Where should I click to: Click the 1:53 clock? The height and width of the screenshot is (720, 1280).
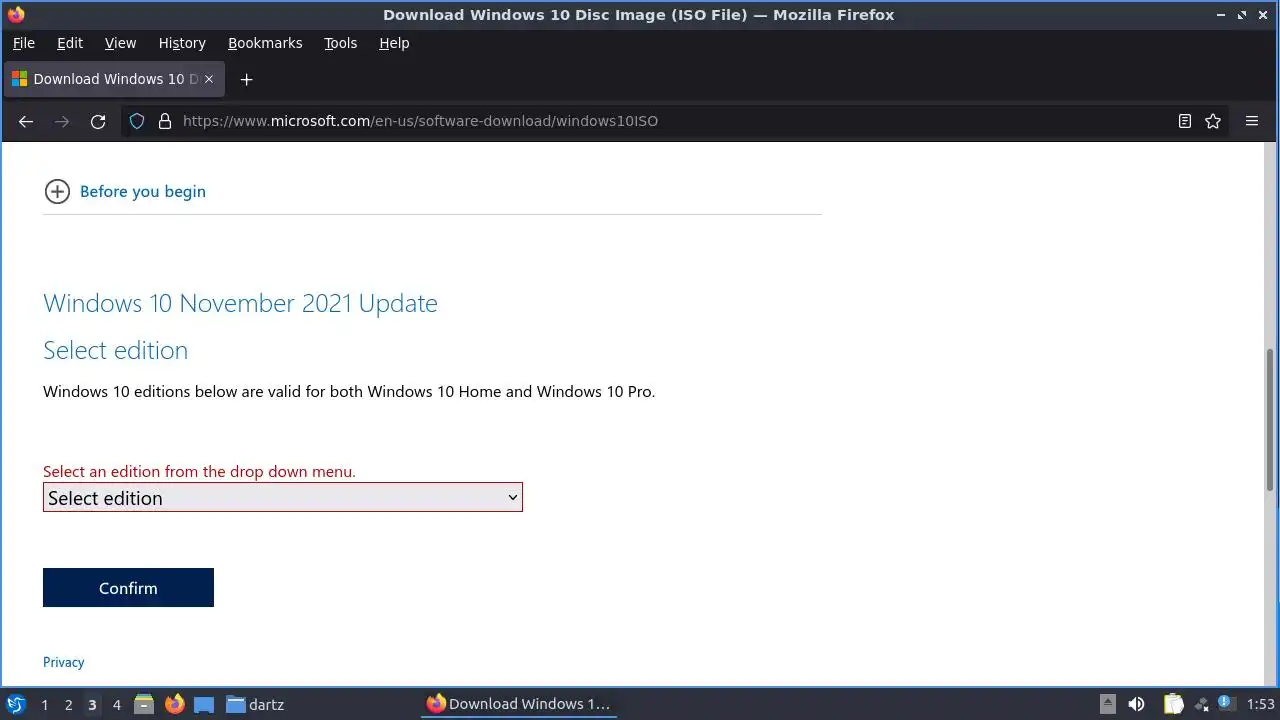[x=1260, y=704]
